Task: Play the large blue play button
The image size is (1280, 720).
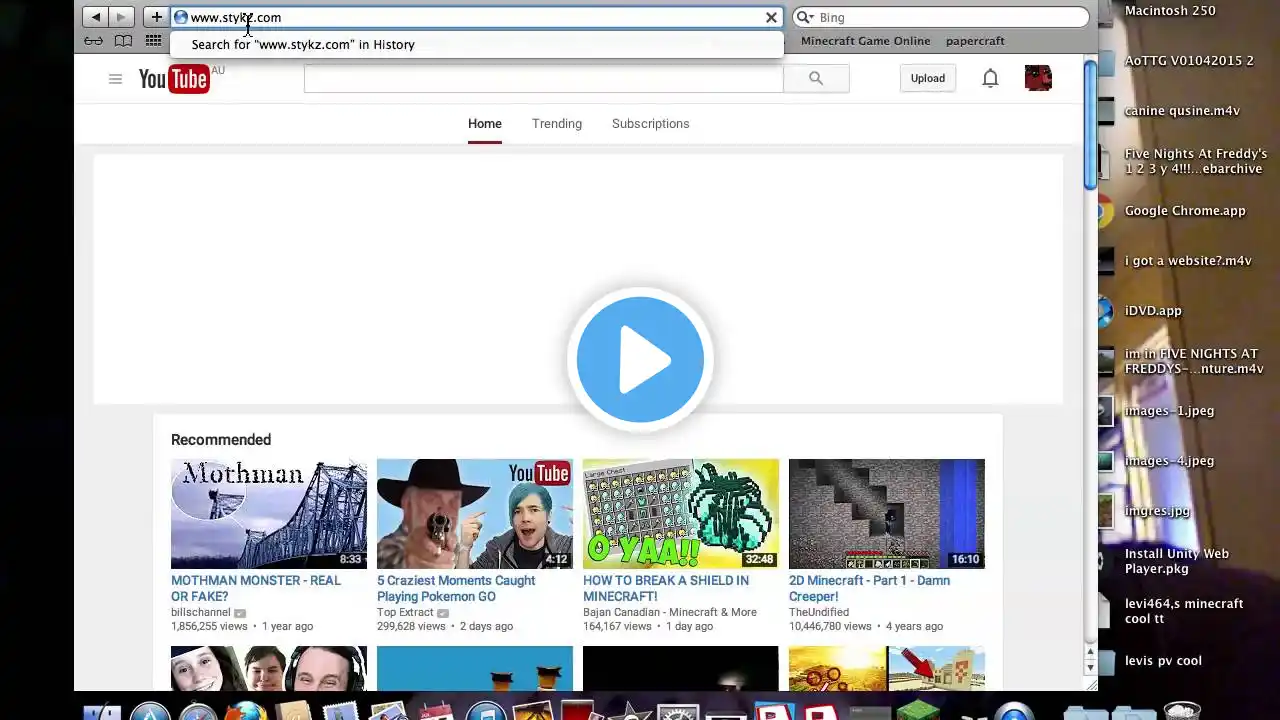Action: (x=640, y=360)
